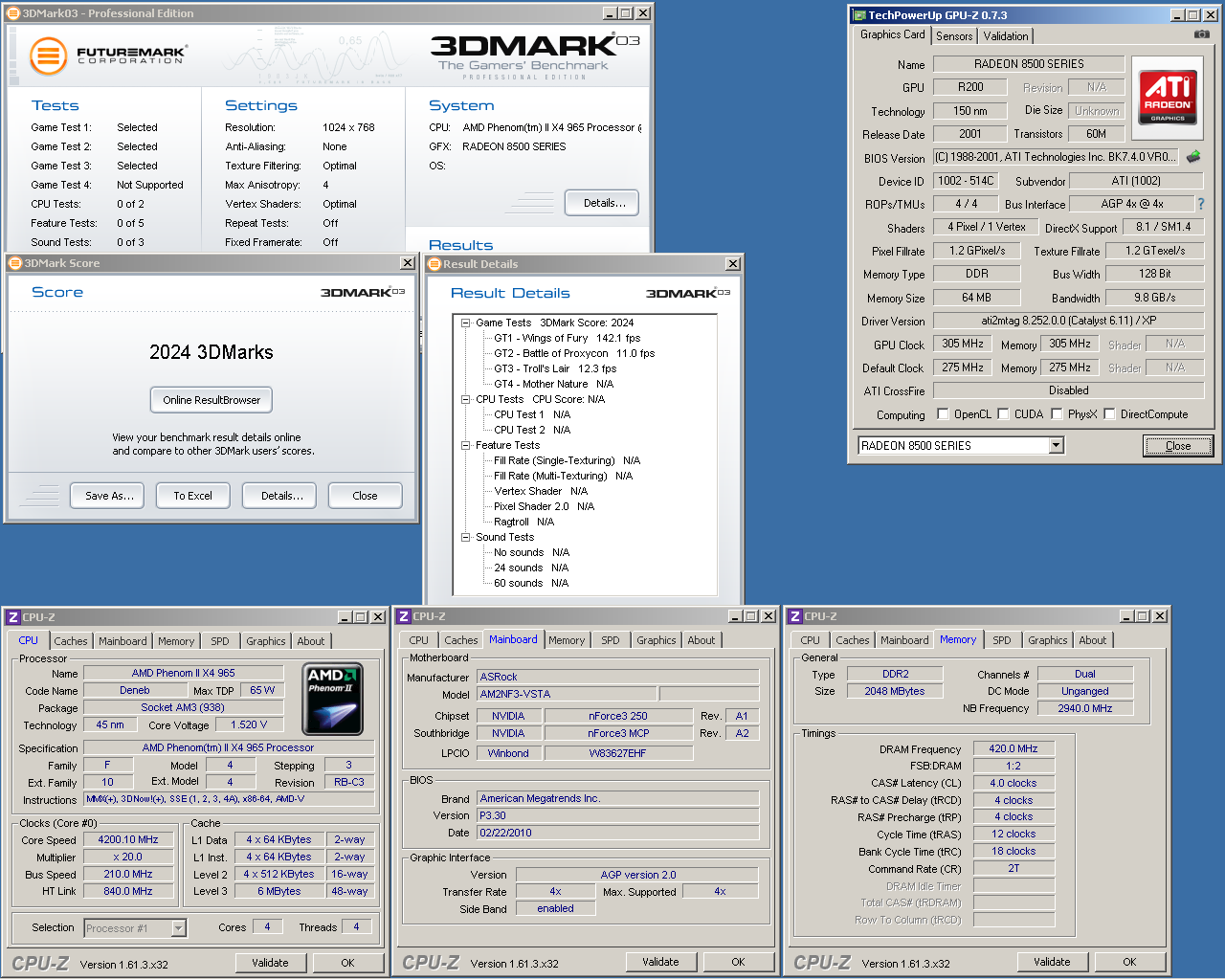
Task: Click the Graphics tab in CPU-Z Mainboard window
Action: tap(657, 640)
